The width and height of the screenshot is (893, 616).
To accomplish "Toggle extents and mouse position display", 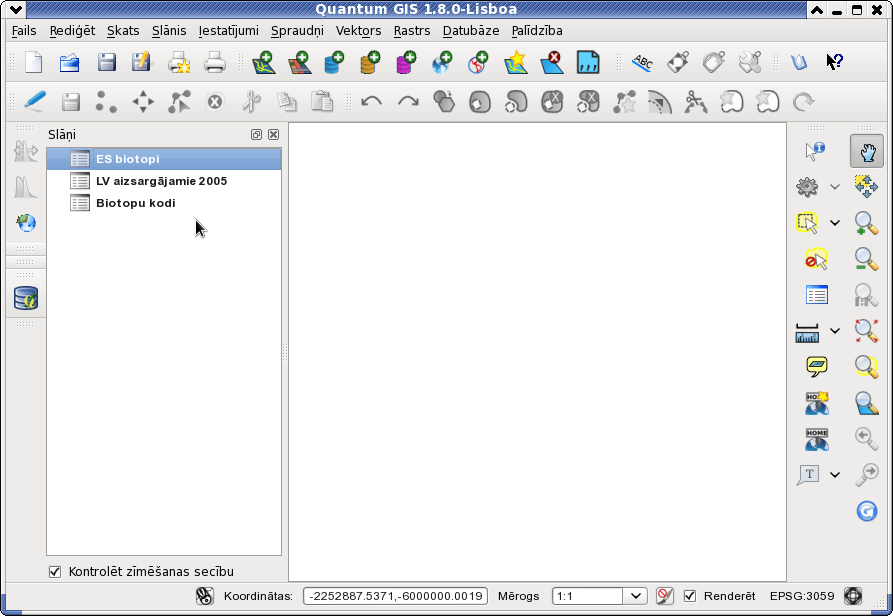I will click(x=204, y=596).
